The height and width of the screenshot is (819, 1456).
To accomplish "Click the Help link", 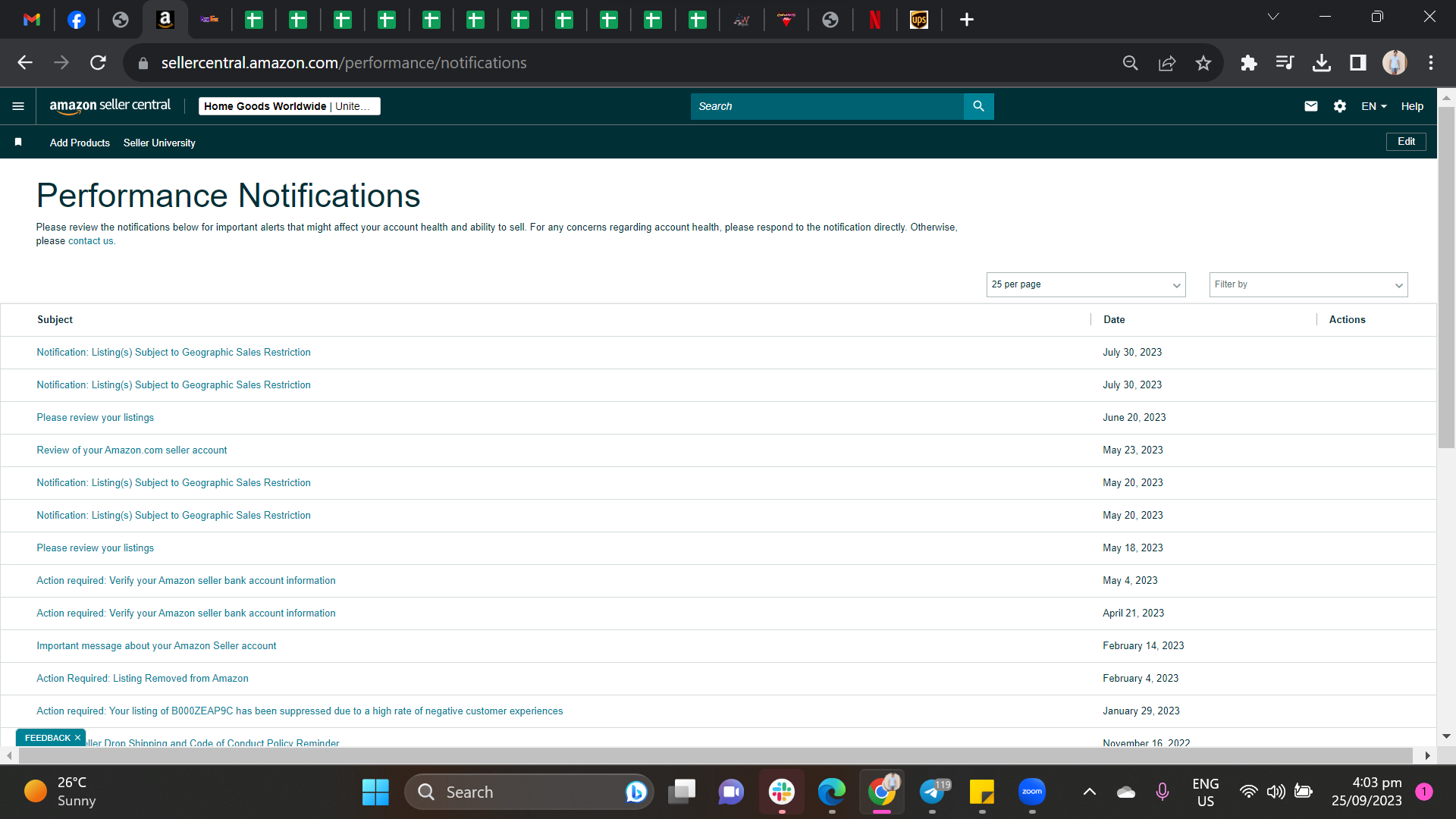I will click(x=1412, y=106).
